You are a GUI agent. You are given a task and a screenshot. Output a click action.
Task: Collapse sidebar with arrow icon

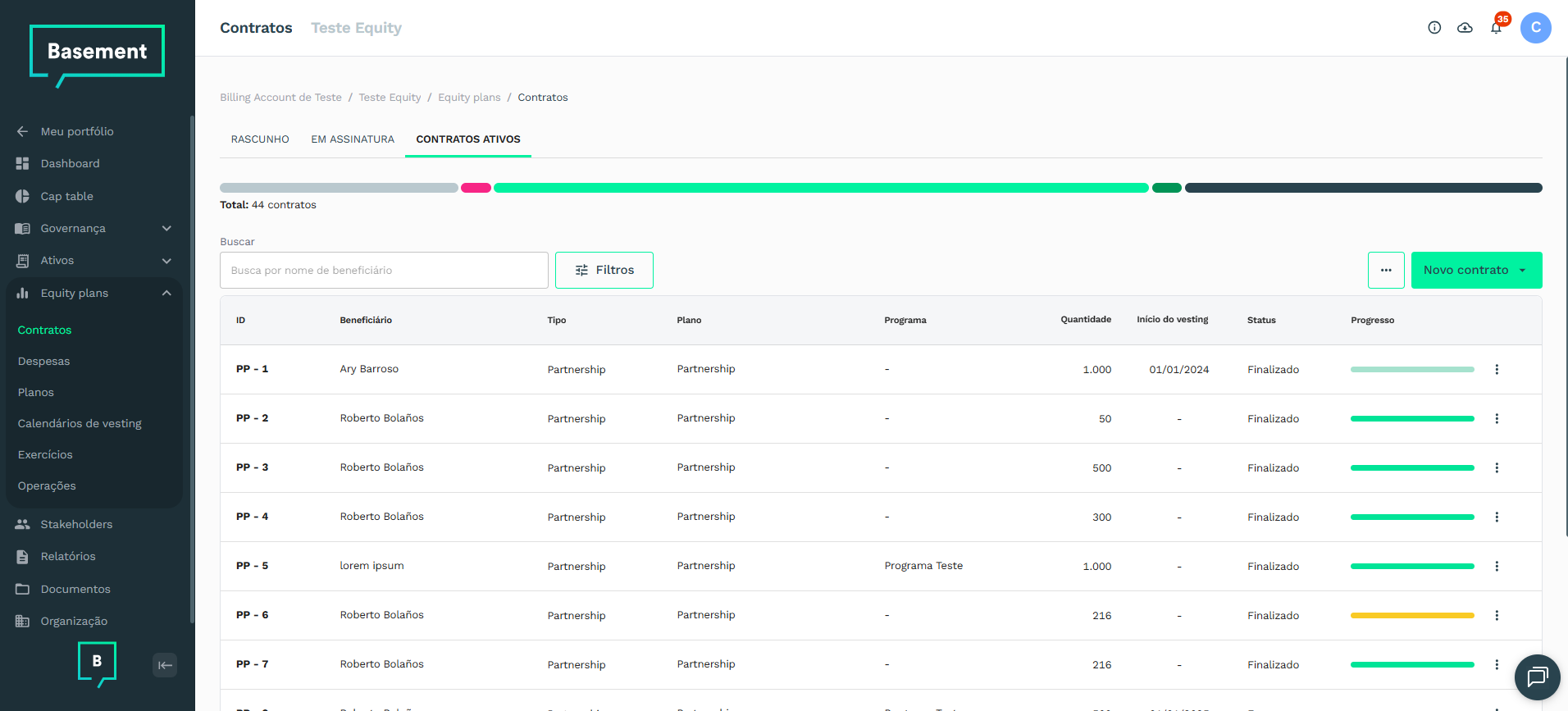165,665
